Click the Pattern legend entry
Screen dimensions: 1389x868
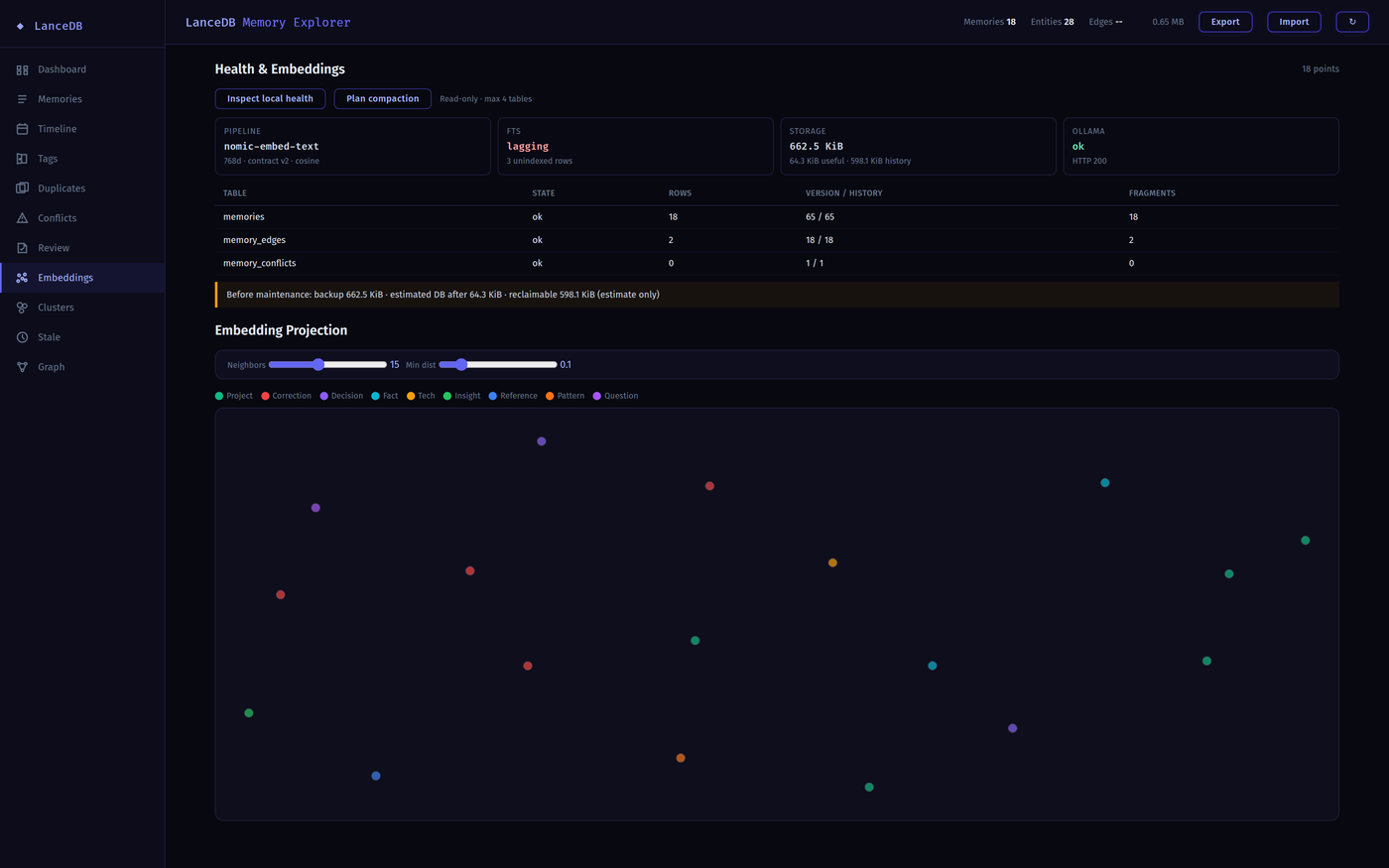coord(565,396)
